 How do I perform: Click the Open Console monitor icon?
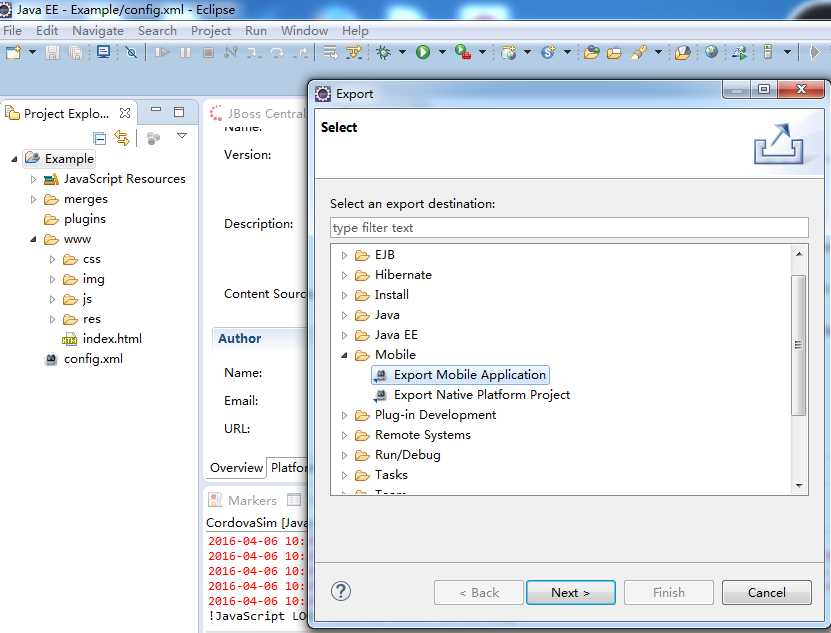point(104,51)
